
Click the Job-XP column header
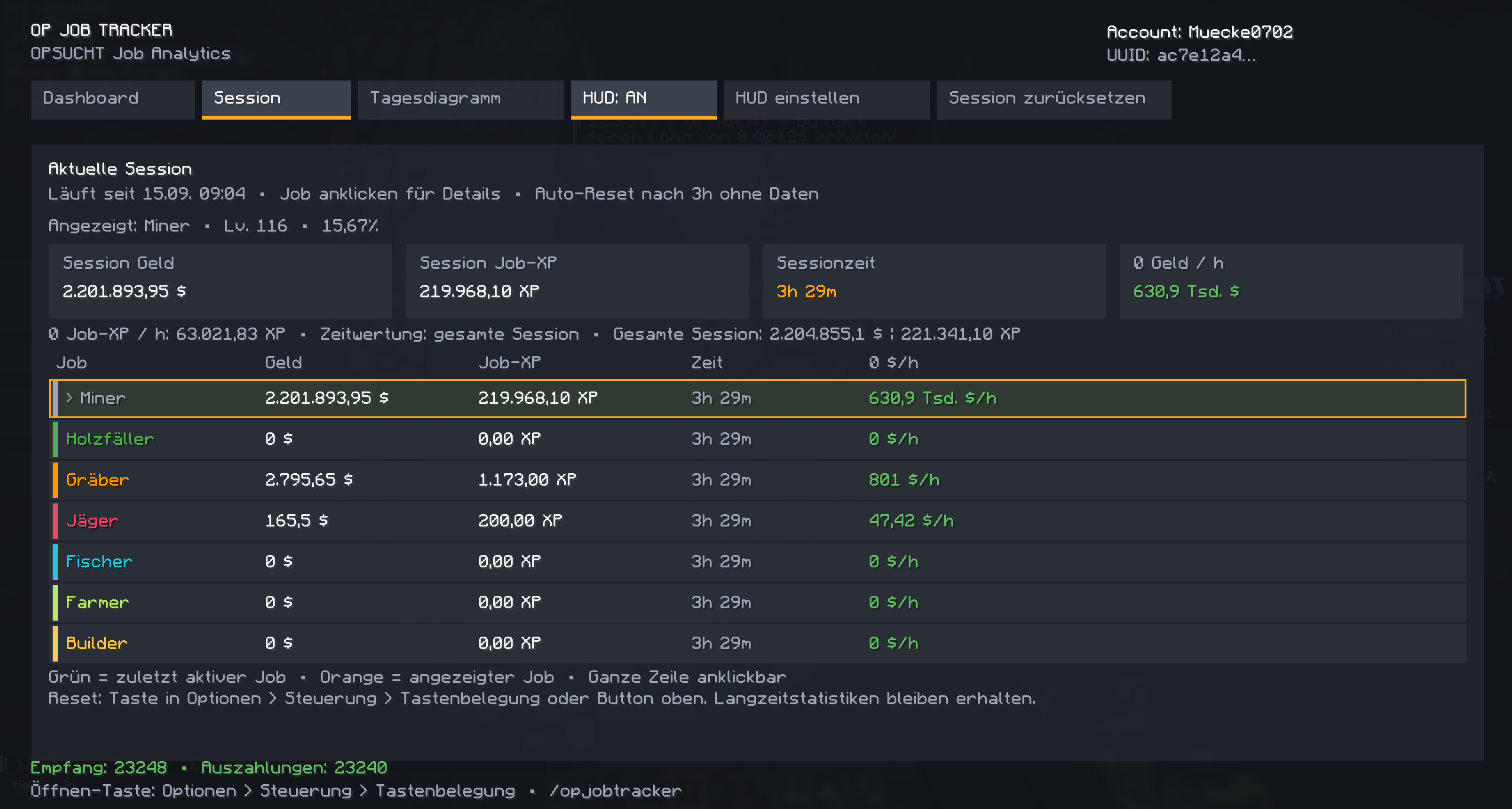click(509, 362)
